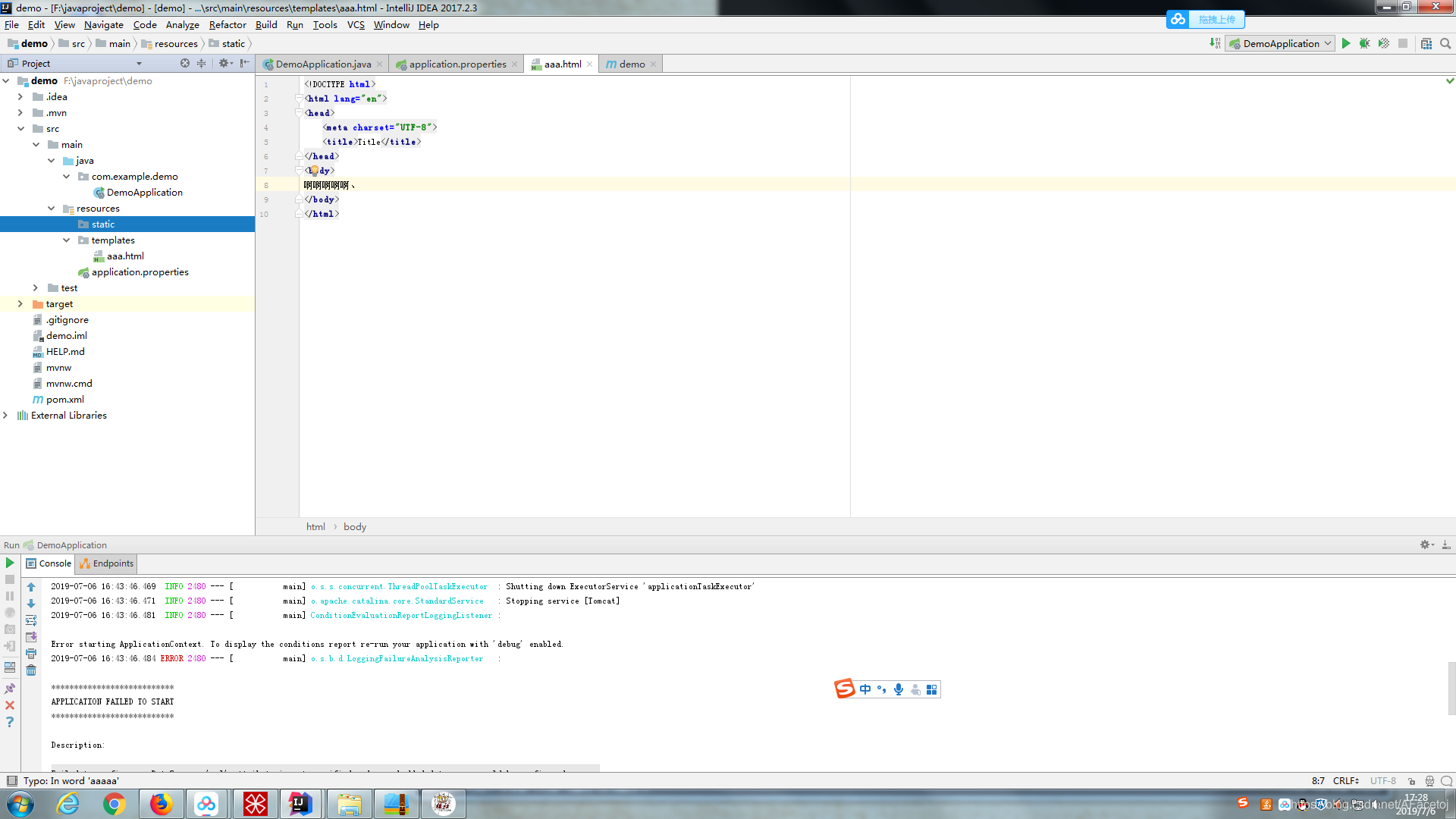Viewport: 1456px width, 819px height.
Task: Open Search Everywhere magnifier icon
Action: [1445, 43]
